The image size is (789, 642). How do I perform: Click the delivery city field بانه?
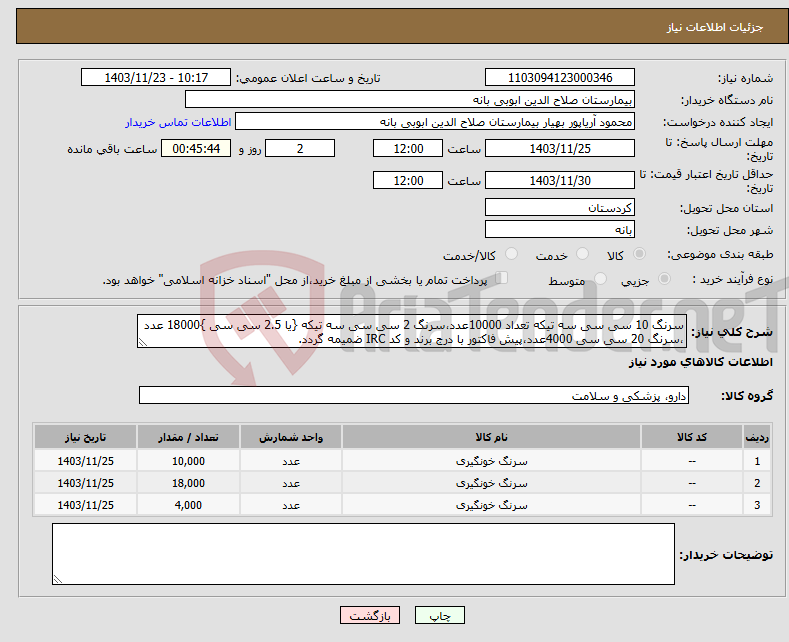[x=560, y=229]
